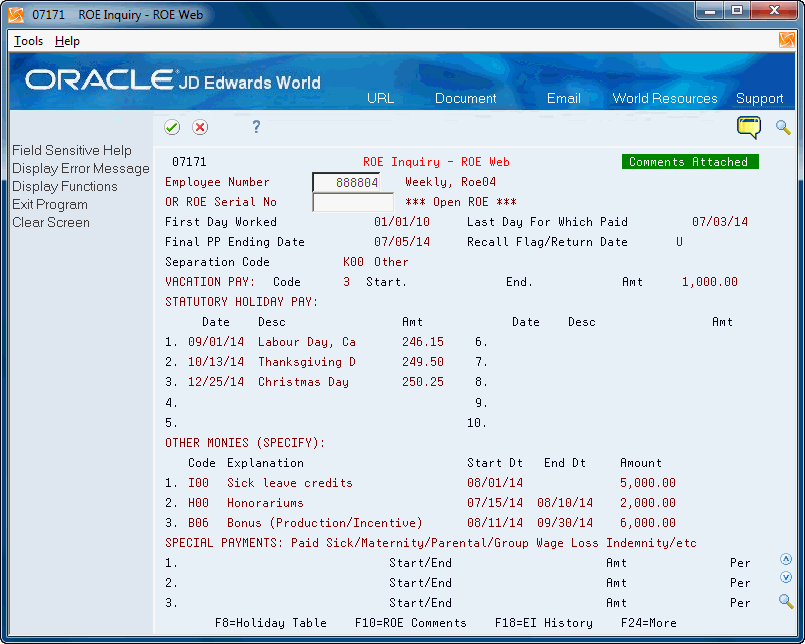Click other monies code I00
Viewport: 805px width, 644px height.
[198, 483]
